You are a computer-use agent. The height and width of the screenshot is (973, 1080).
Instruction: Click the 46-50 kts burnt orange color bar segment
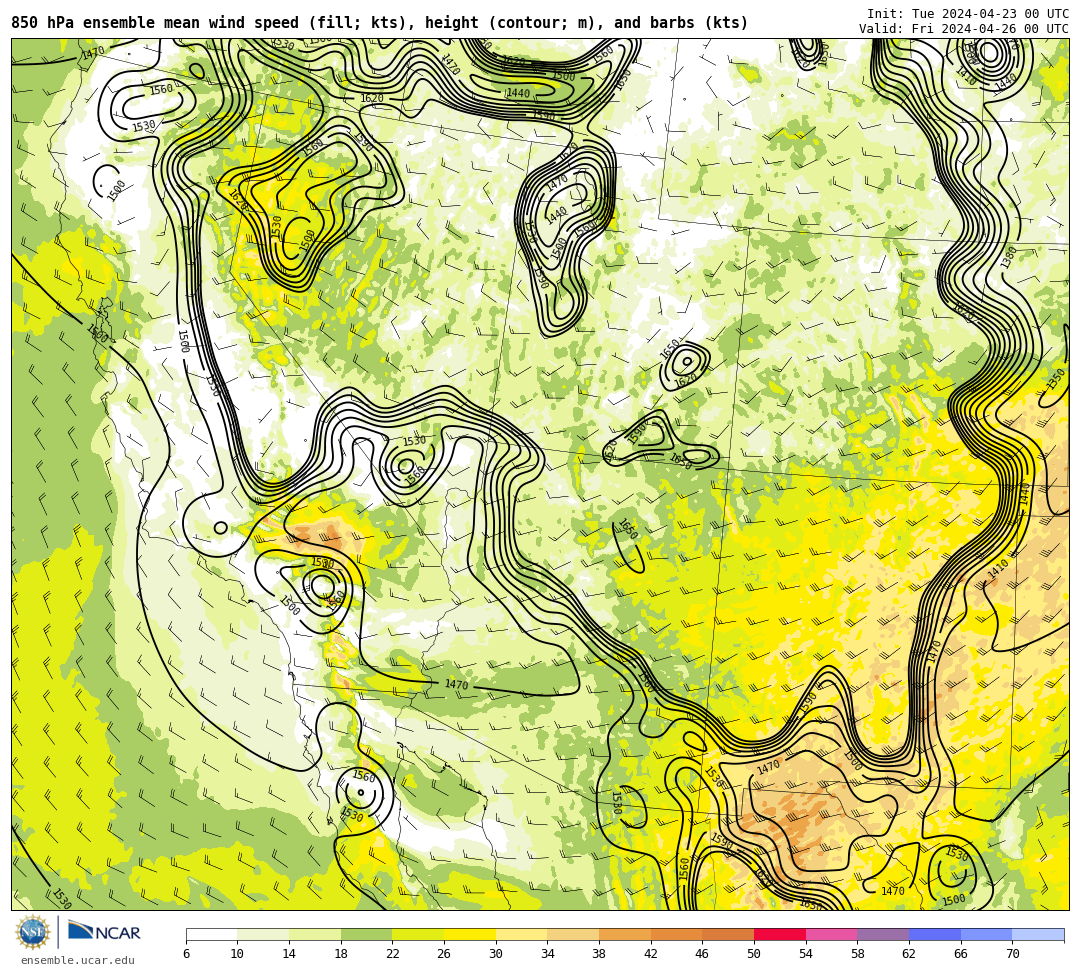tap(728, 934)
